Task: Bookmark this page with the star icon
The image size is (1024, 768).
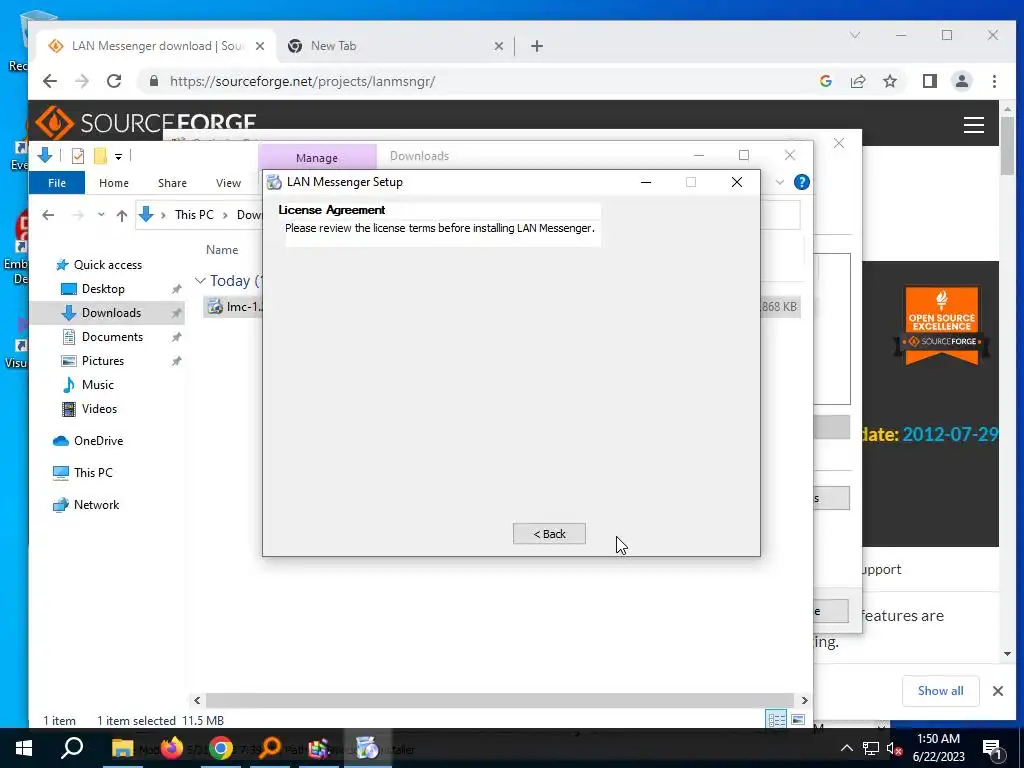Action: click(889, 81)
